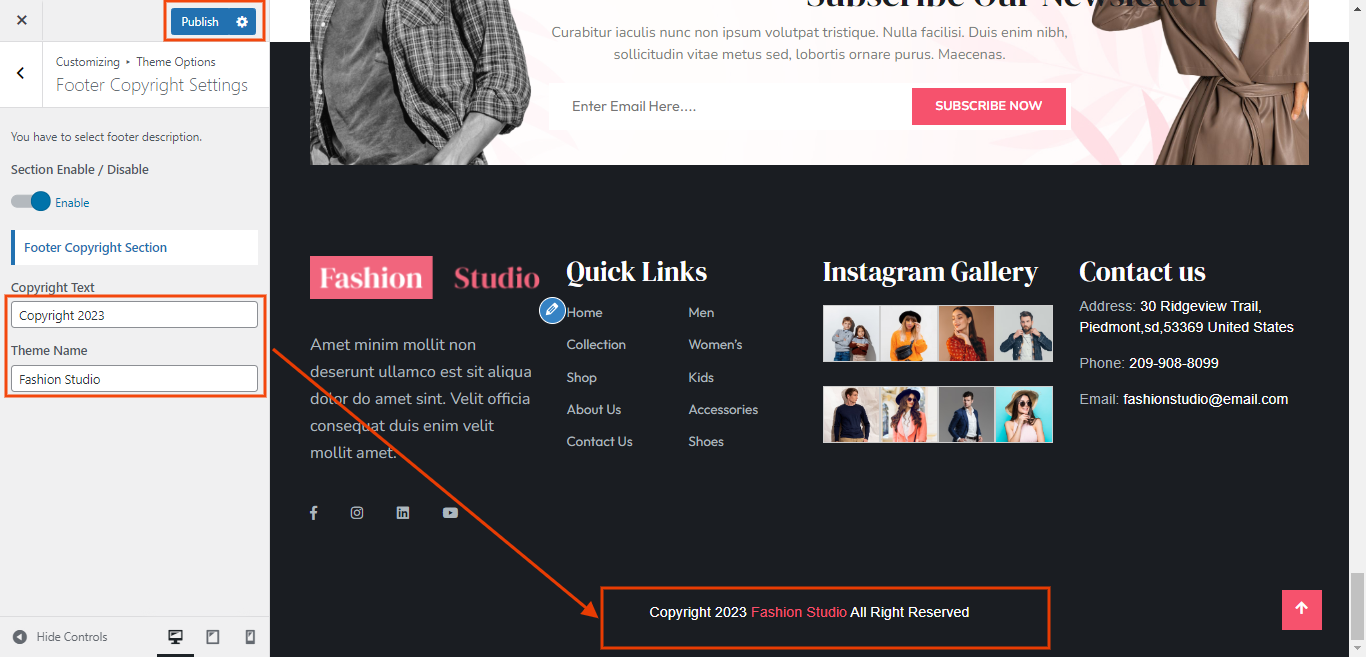Switch to mobile preview device icon
Screen dimensions: 1366x657
[250, 637]
